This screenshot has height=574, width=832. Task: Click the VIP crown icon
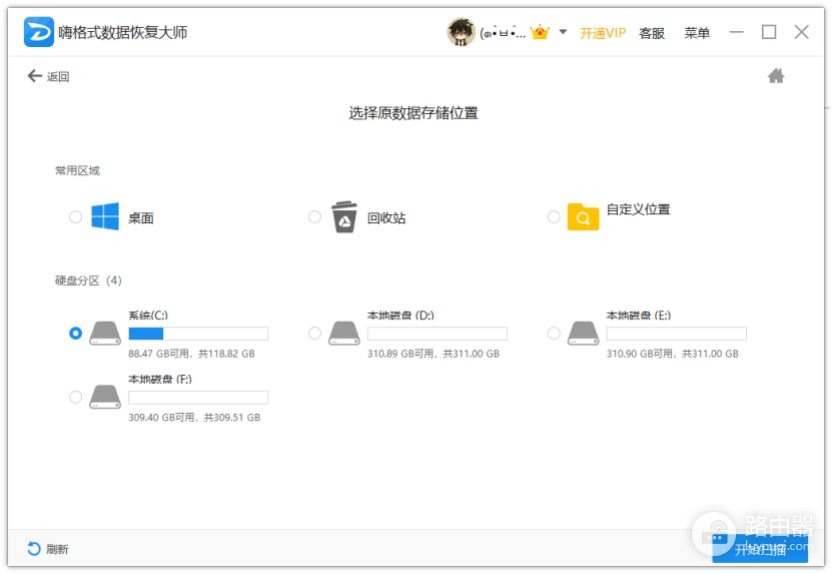(x=540, y=33)
